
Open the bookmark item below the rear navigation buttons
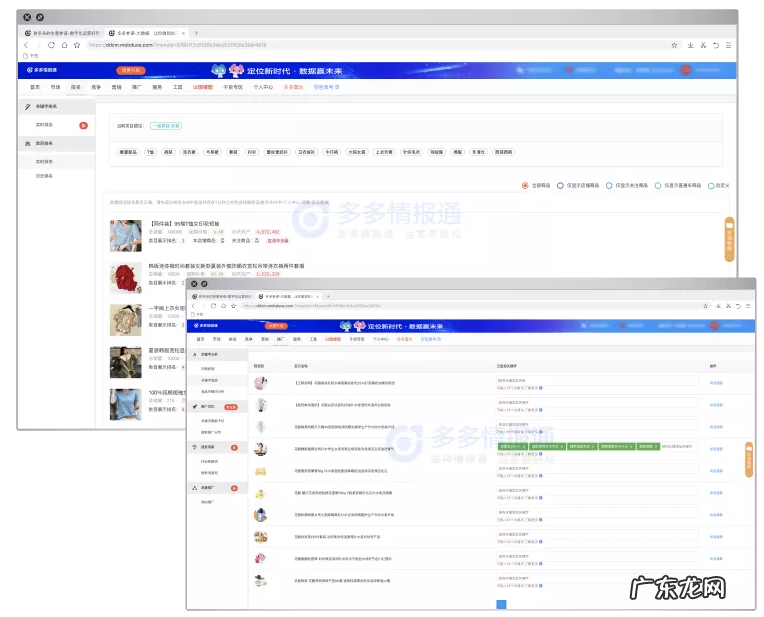coord(31,56)
